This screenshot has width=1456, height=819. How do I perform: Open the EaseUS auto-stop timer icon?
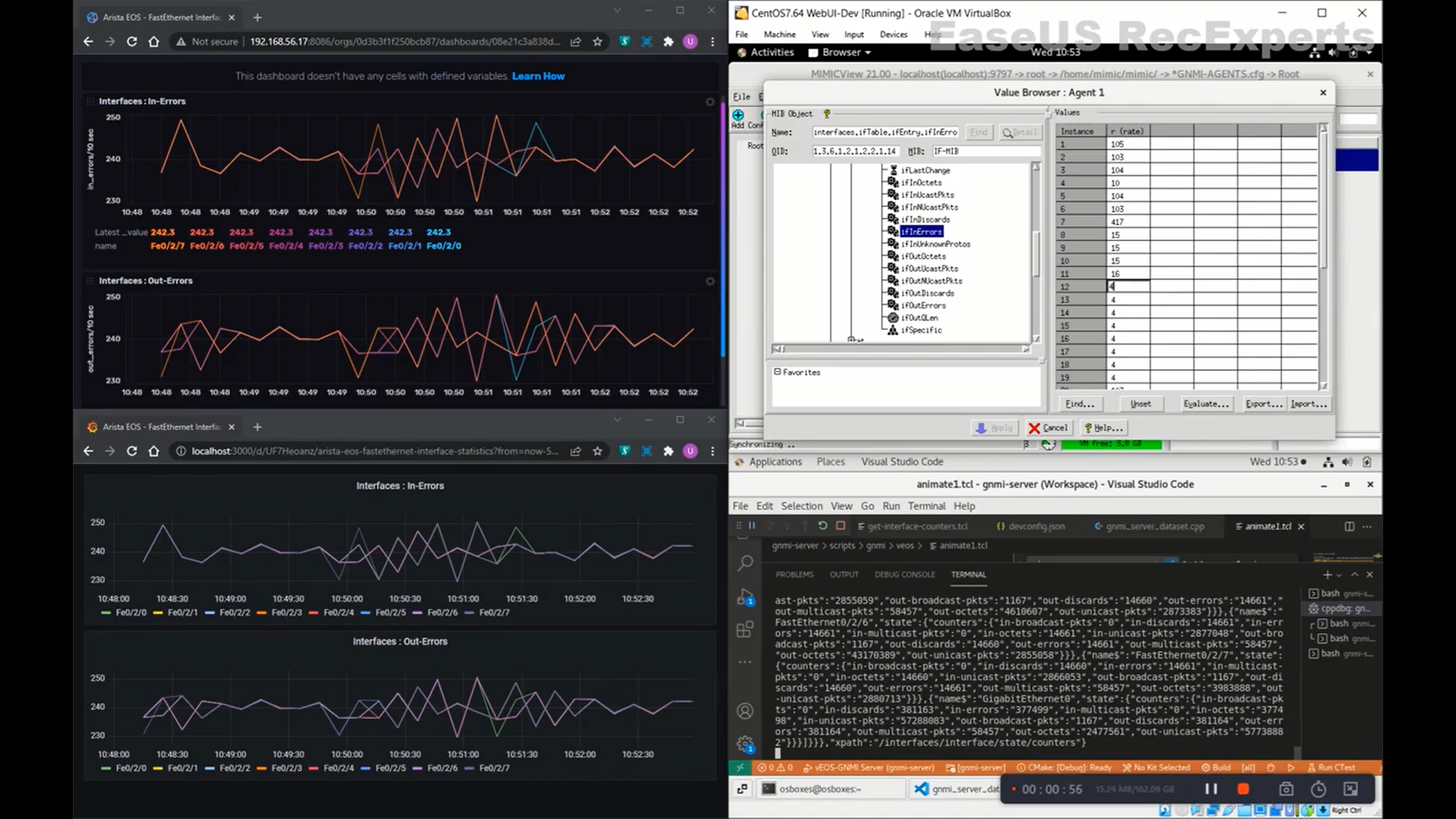pyautogui.click(x=1319, y=789)
